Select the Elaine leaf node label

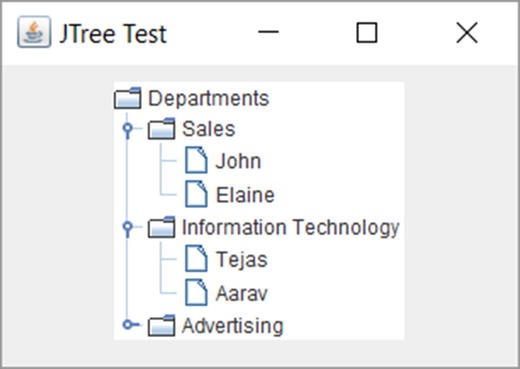[x=245, y=195]
